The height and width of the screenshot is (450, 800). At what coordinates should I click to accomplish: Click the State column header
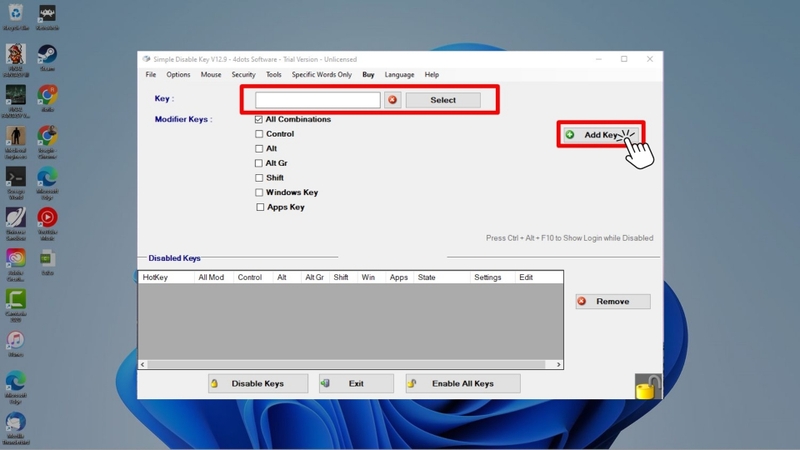(x=442, y=277)
